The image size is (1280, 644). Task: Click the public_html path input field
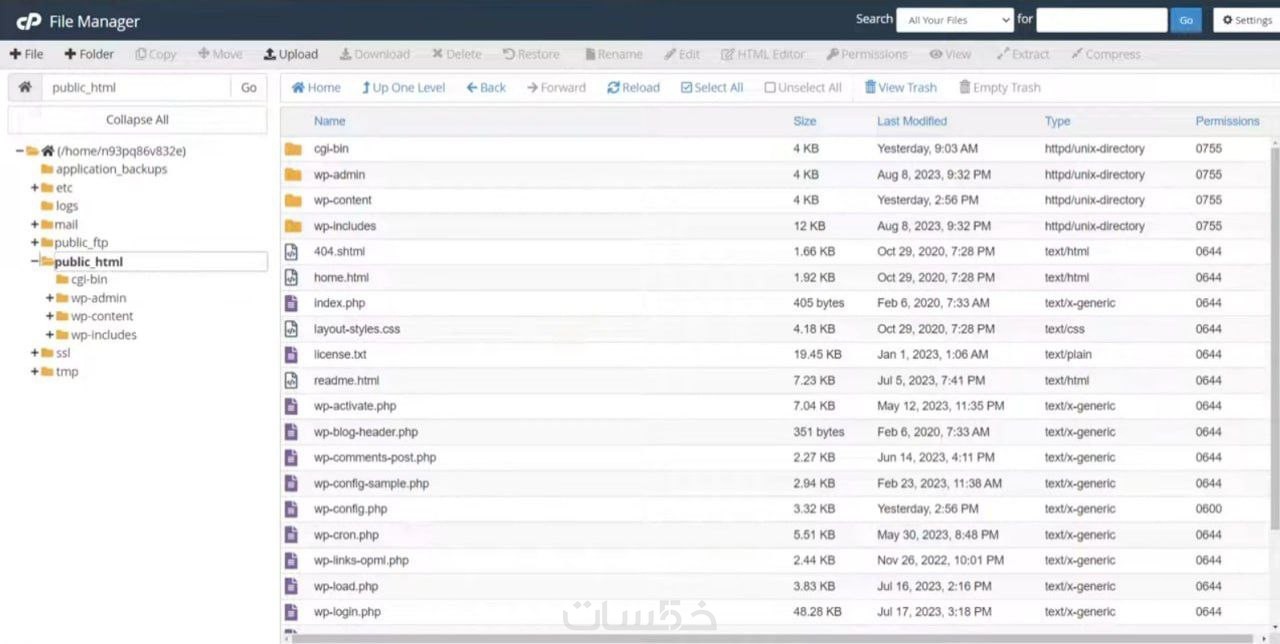point(136,88)
